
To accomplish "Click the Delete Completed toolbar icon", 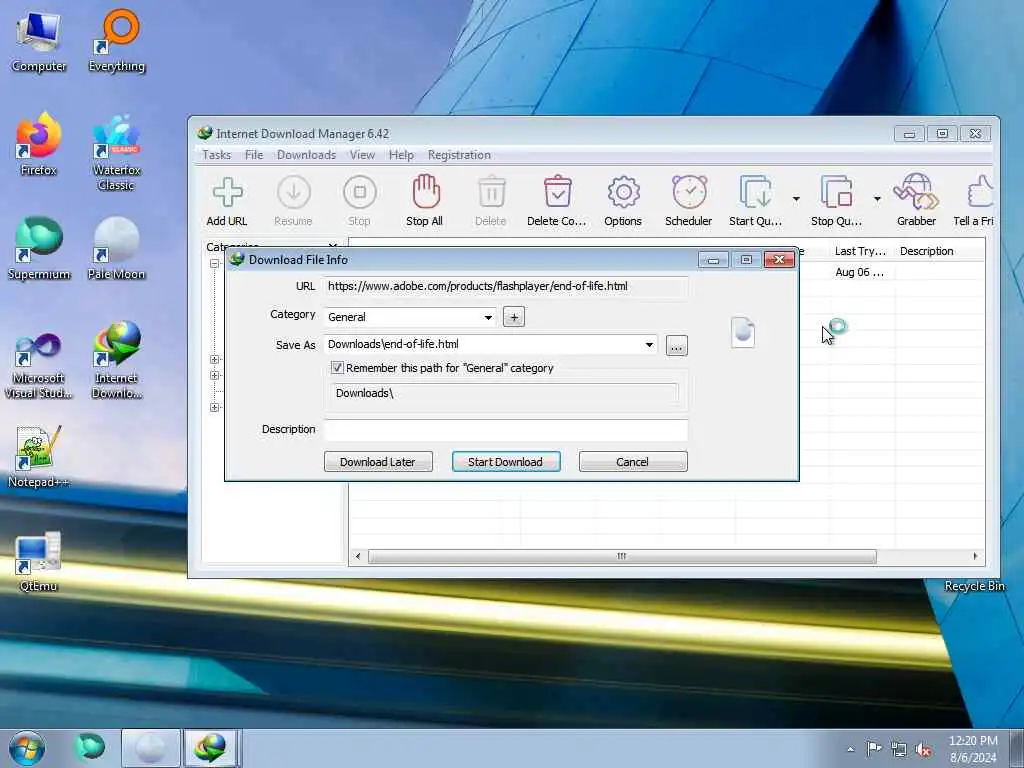I will 557,201.
